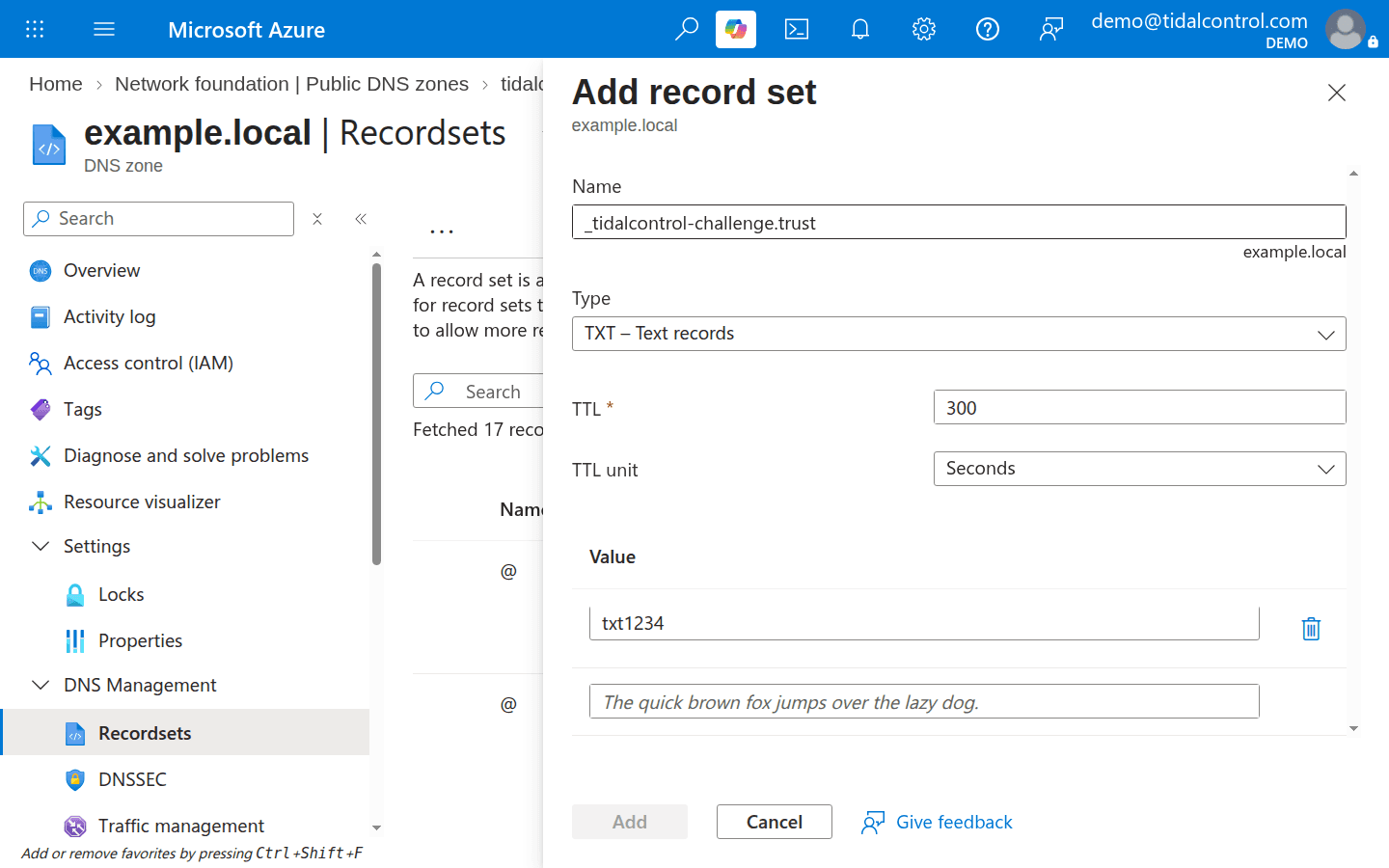The image size is (1389, 868).
Task: Open the more options ellipsis in the toolbar
Action: coord(442,231)
